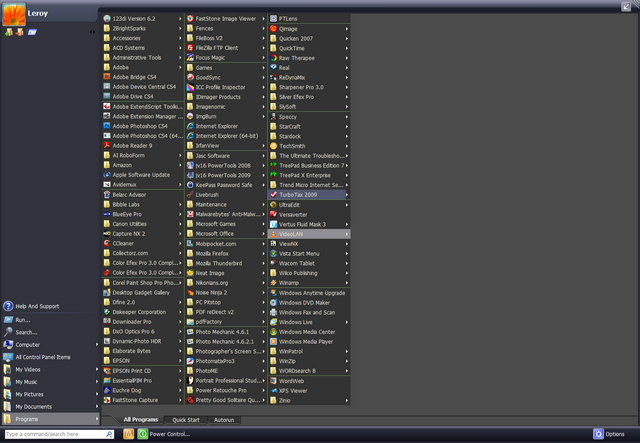Click the FileZilla FTP Client icon
The height and width of the screenshot is (443, 640).
[x=190, y=47]
